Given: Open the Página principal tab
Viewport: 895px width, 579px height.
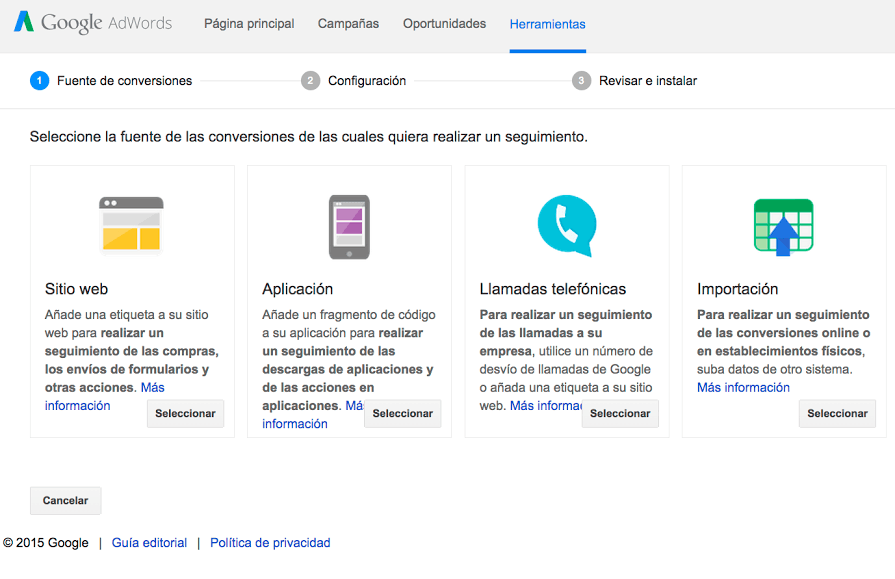Looking at the screenshot, I should [249, 24].
